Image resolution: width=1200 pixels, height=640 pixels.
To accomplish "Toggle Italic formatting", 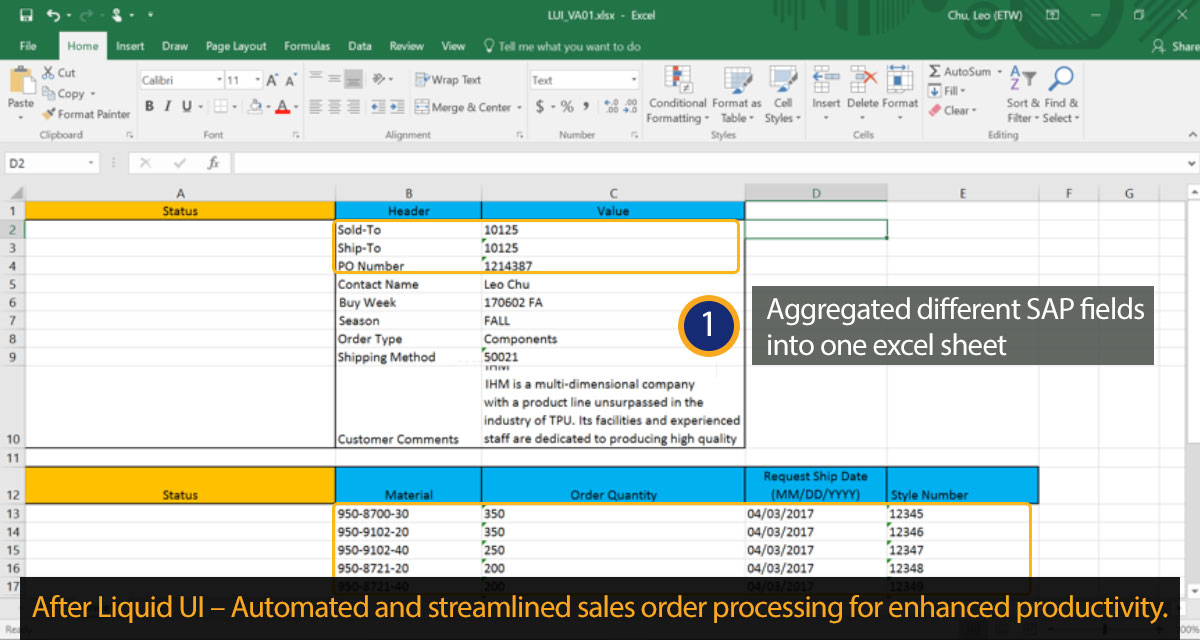I will (x=167, y=107).
